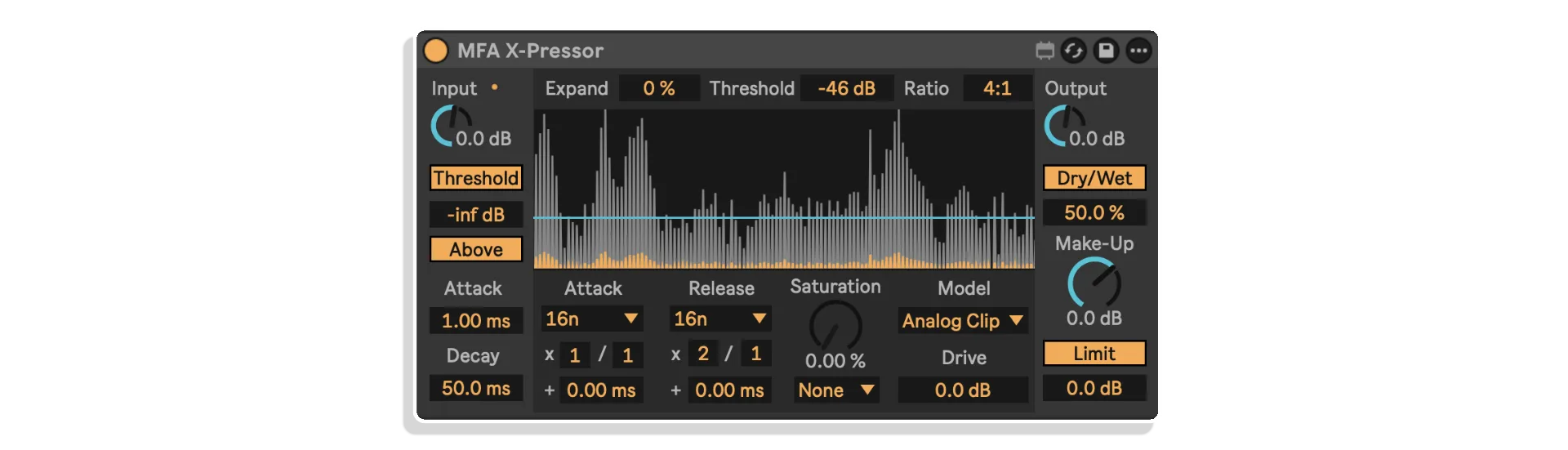The height and width of the screenshot is (450, 1568).
Task: Toggle the Threshold button under Input
Action: pyautogui.click(x=476, y=178)
